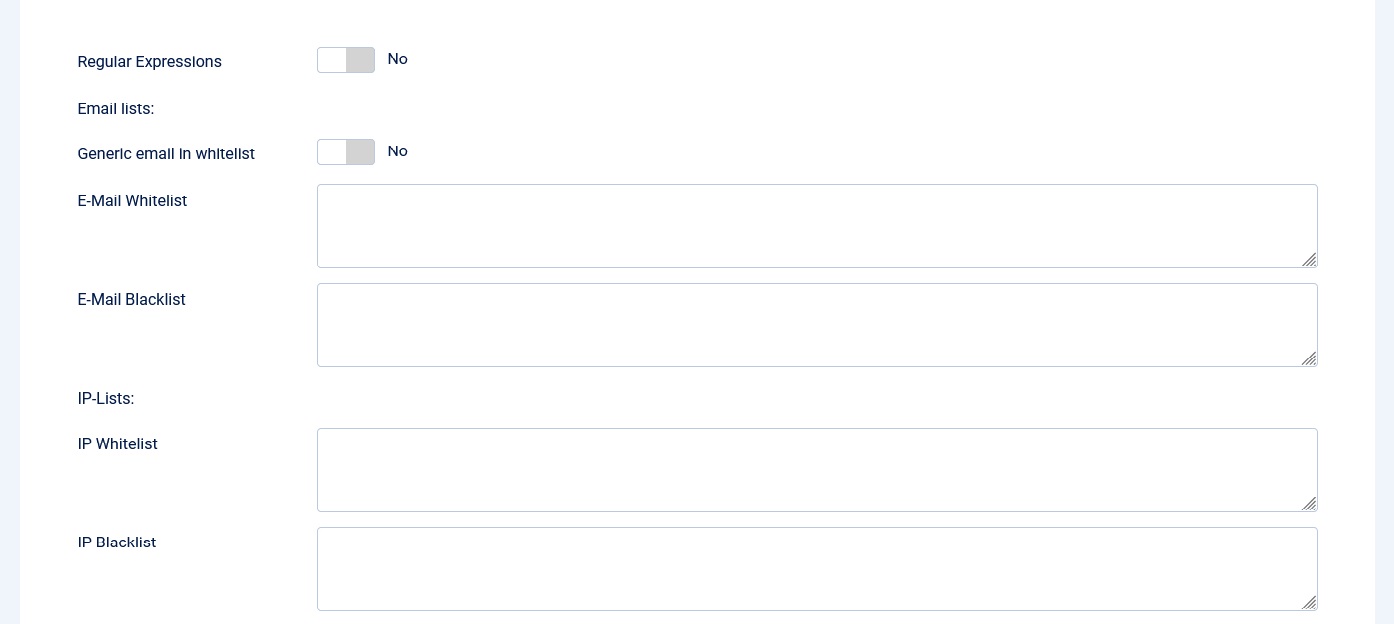
Task: Click the IP-Lists section heading
Action: coord(105,399)
